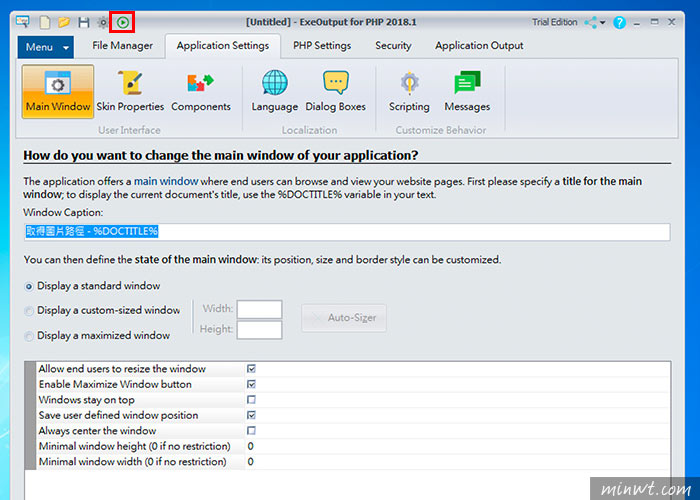Toggle Enable Maximize Window button checkbox
This screenshot has height=500, width=700.
point(251,384)
